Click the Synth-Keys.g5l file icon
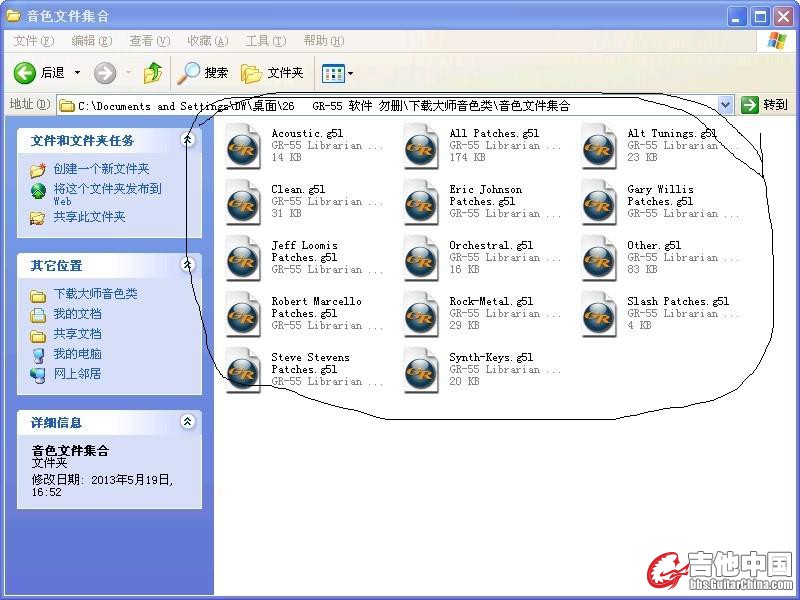Image resolution: width=800 pixels, height=600 pixels. (x=421, y=370)
